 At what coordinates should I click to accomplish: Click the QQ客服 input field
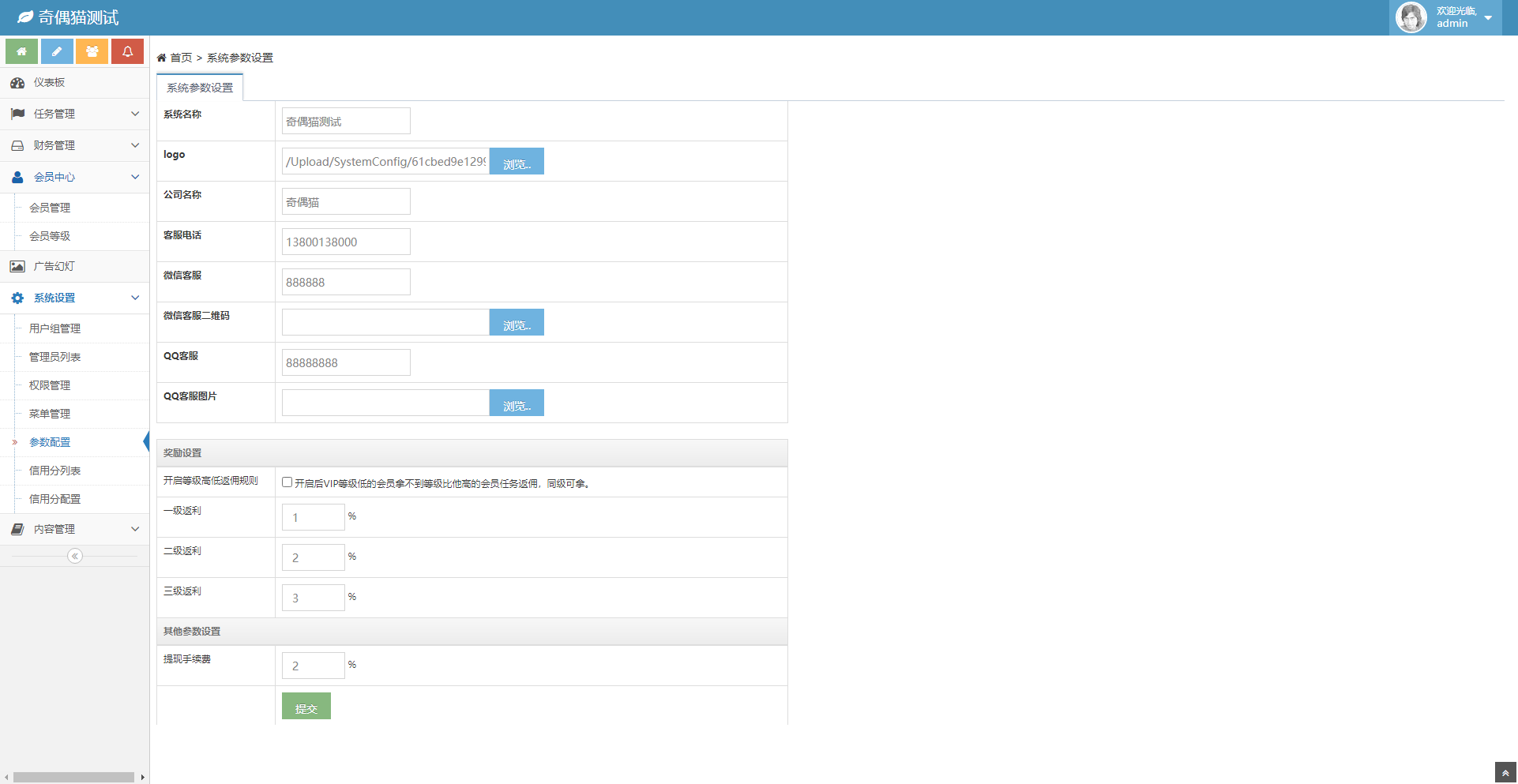point(346,362)
